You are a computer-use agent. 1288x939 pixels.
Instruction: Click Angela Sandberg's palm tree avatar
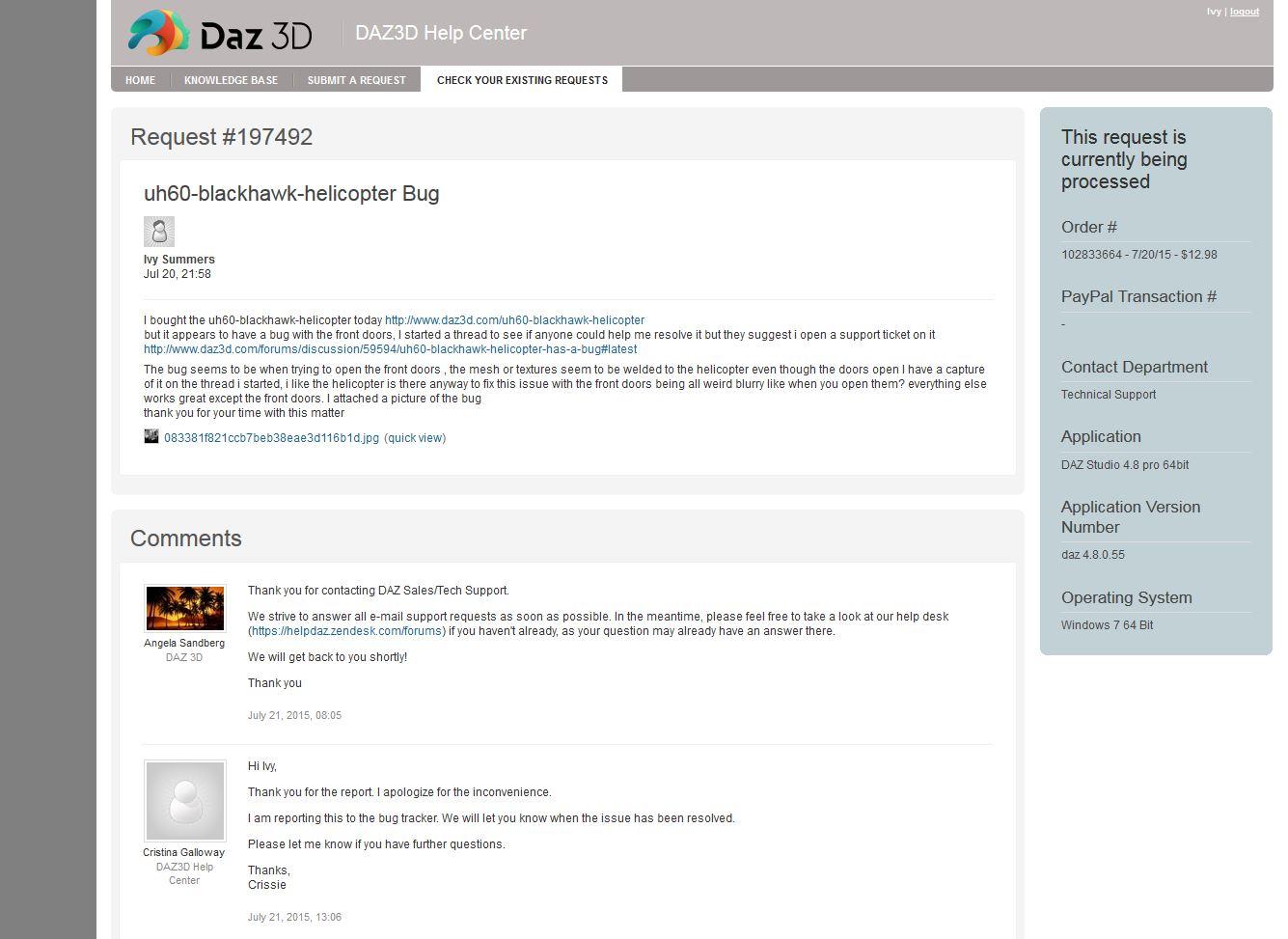tap(184, 608)
